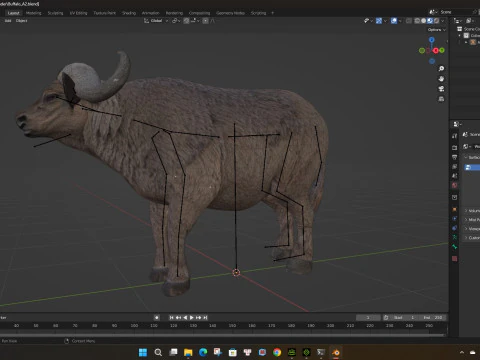The image size is (480, 360).
Task: Click the blue Z axis on navigation gizmo
Action: coord(432,40)
